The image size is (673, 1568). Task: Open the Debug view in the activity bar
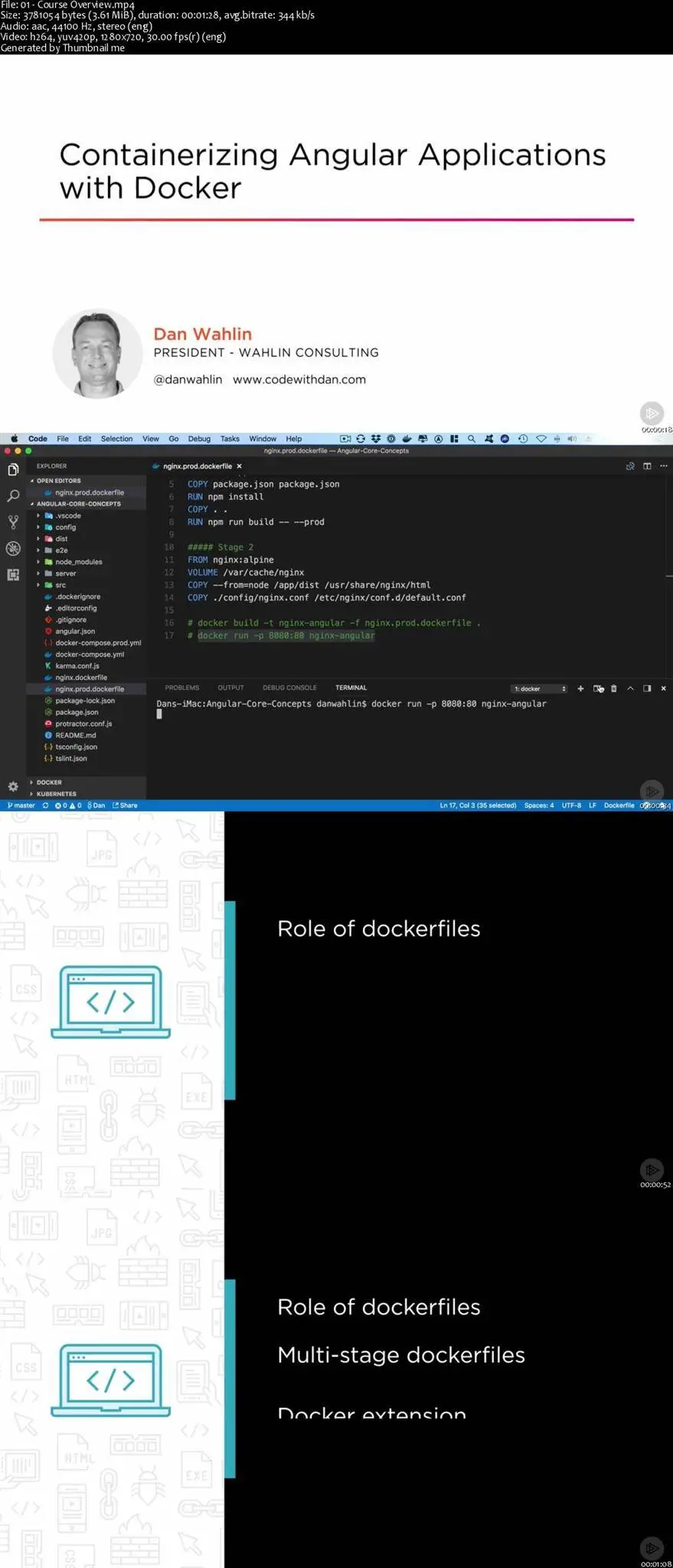click(13, 548)
